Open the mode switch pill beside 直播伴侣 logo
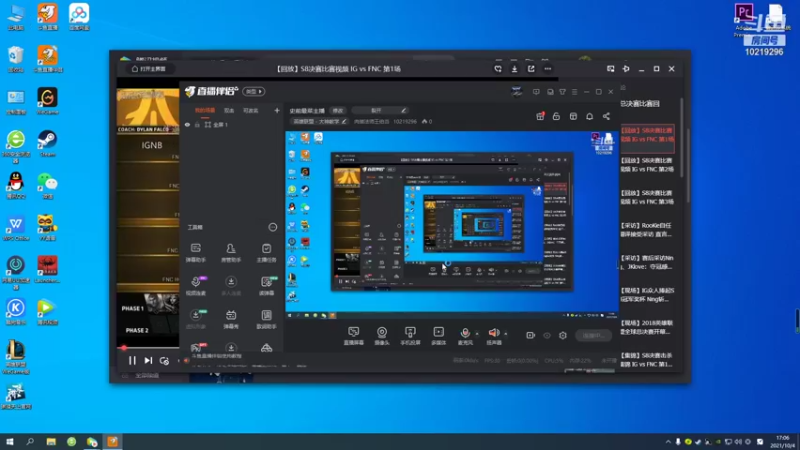800x450 pixels. [254, 91]
